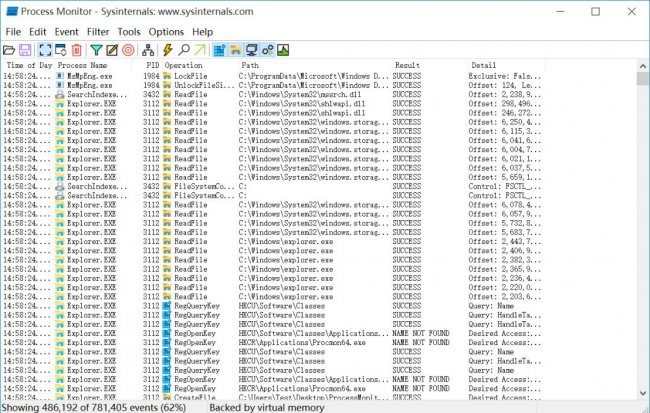The width and height of the screenshot is (650, 413).
Task: Select the 'Offset: 246,272...' detail cell
Action: point(505,113)
